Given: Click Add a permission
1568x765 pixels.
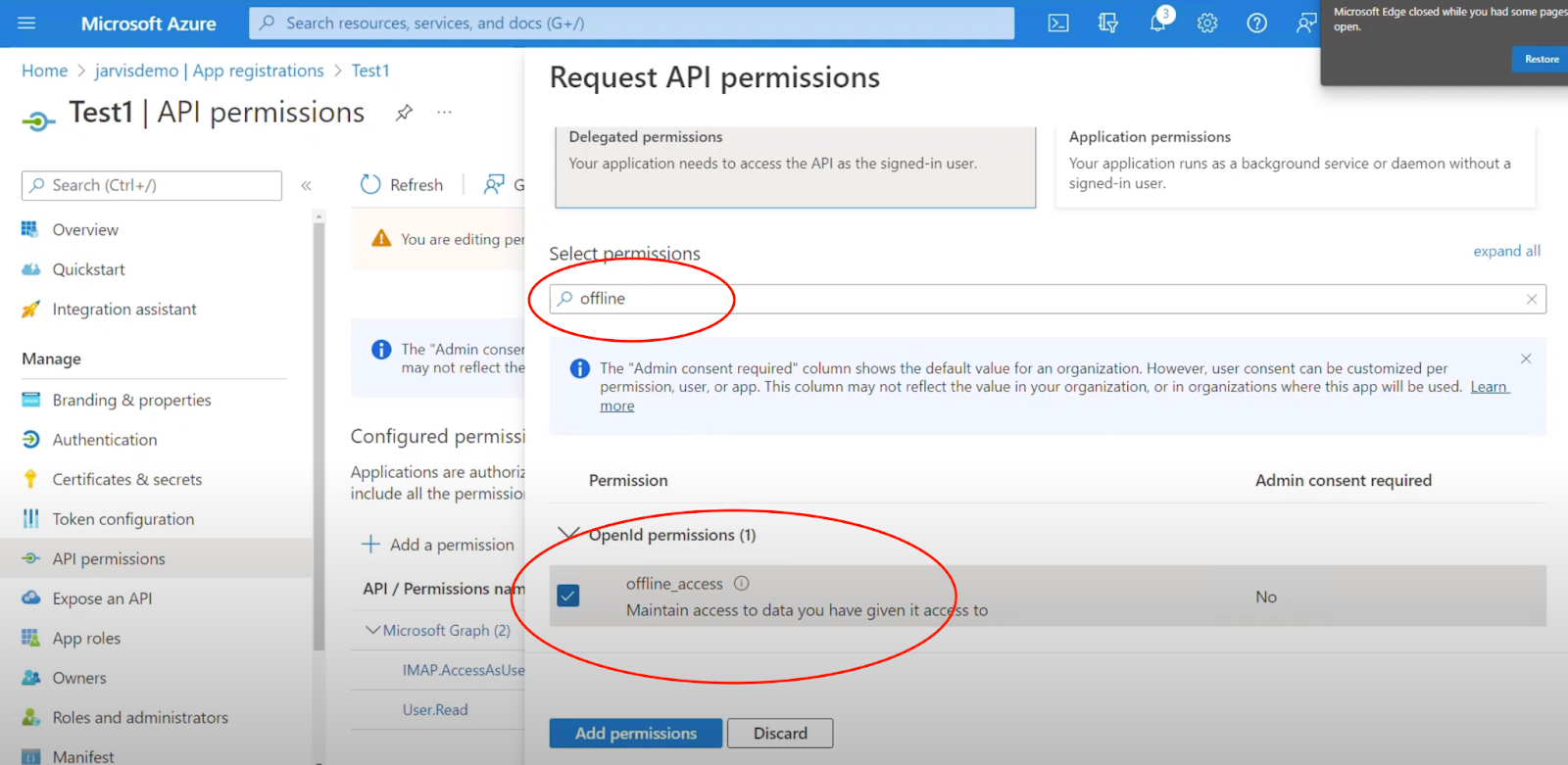Looking at the screenshot, I should tap(438, 545).
